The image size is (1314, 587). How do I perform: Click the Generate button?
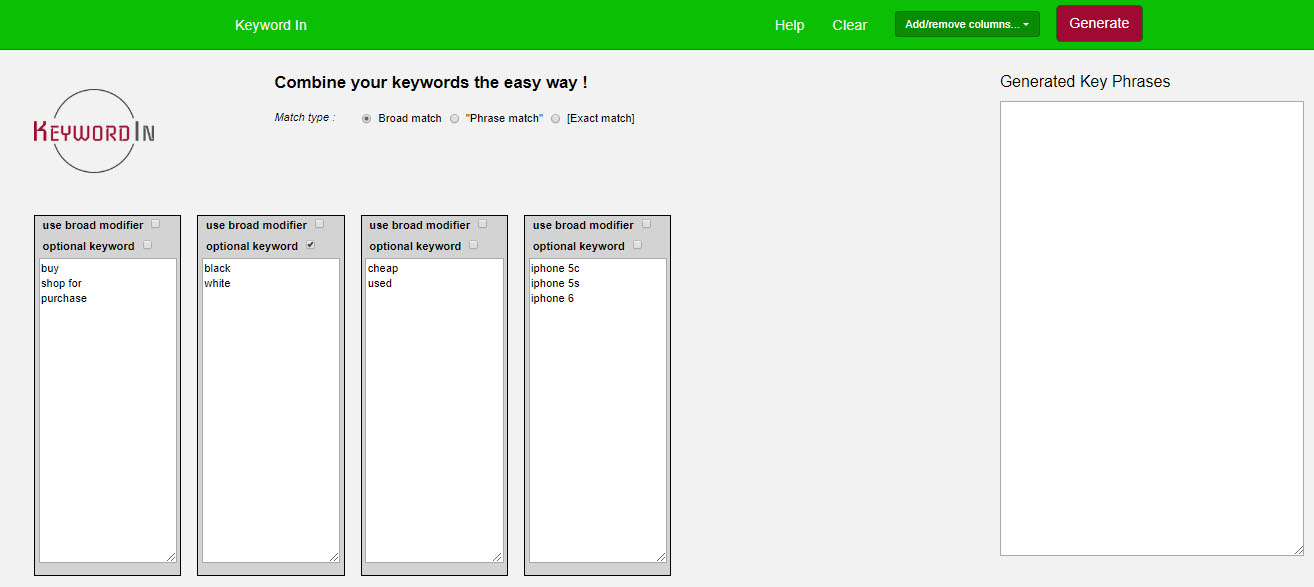point(1099,24)
